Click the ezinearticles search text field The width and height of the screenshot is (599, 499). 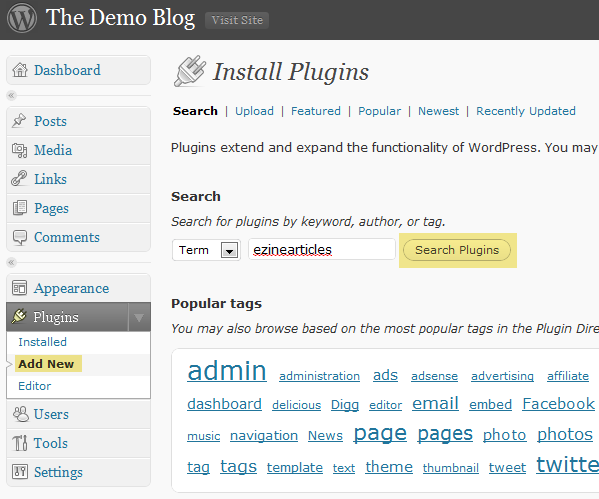[322, 250]
